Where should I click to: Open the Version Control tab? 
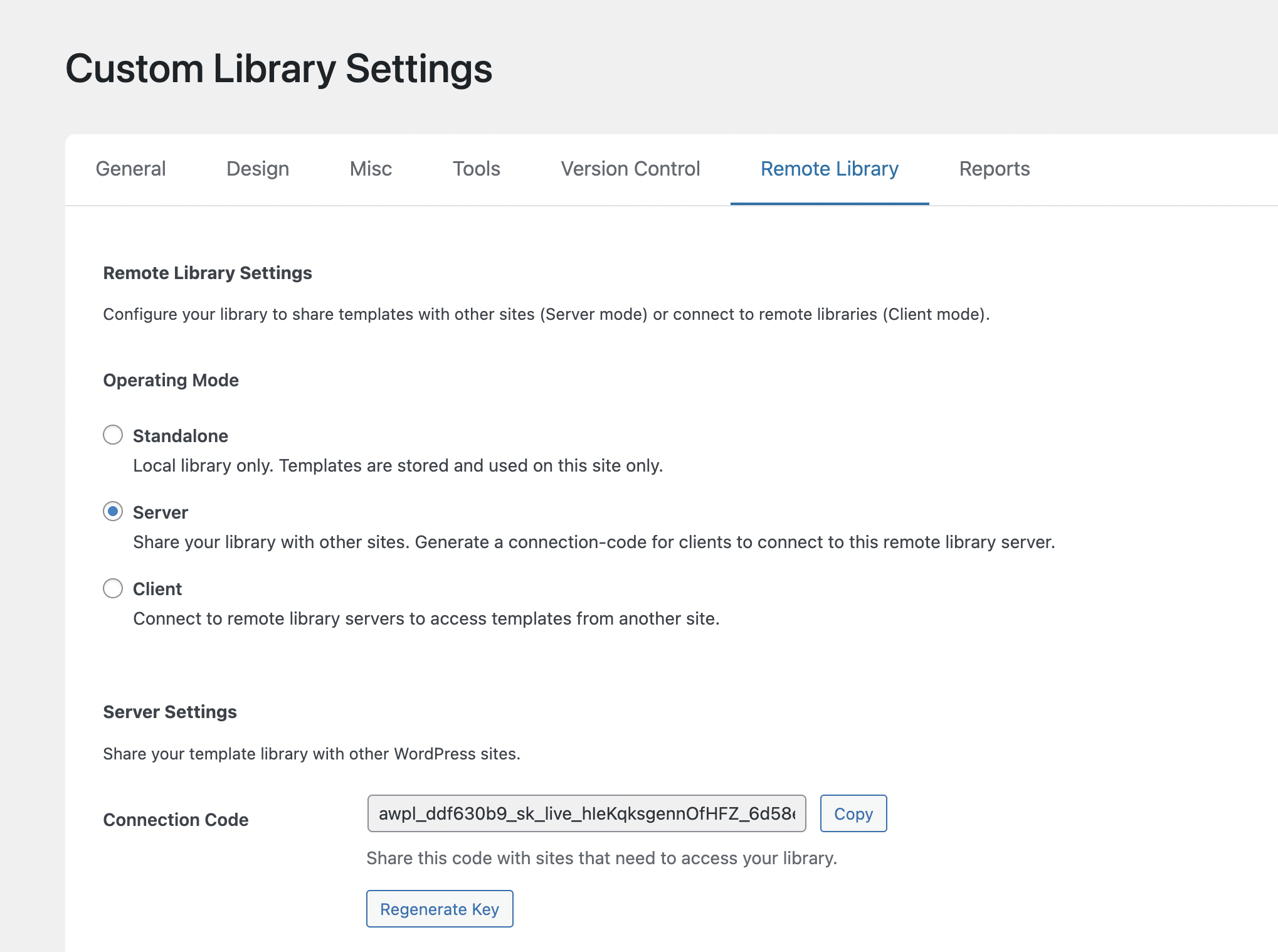(x=630, y=169)
